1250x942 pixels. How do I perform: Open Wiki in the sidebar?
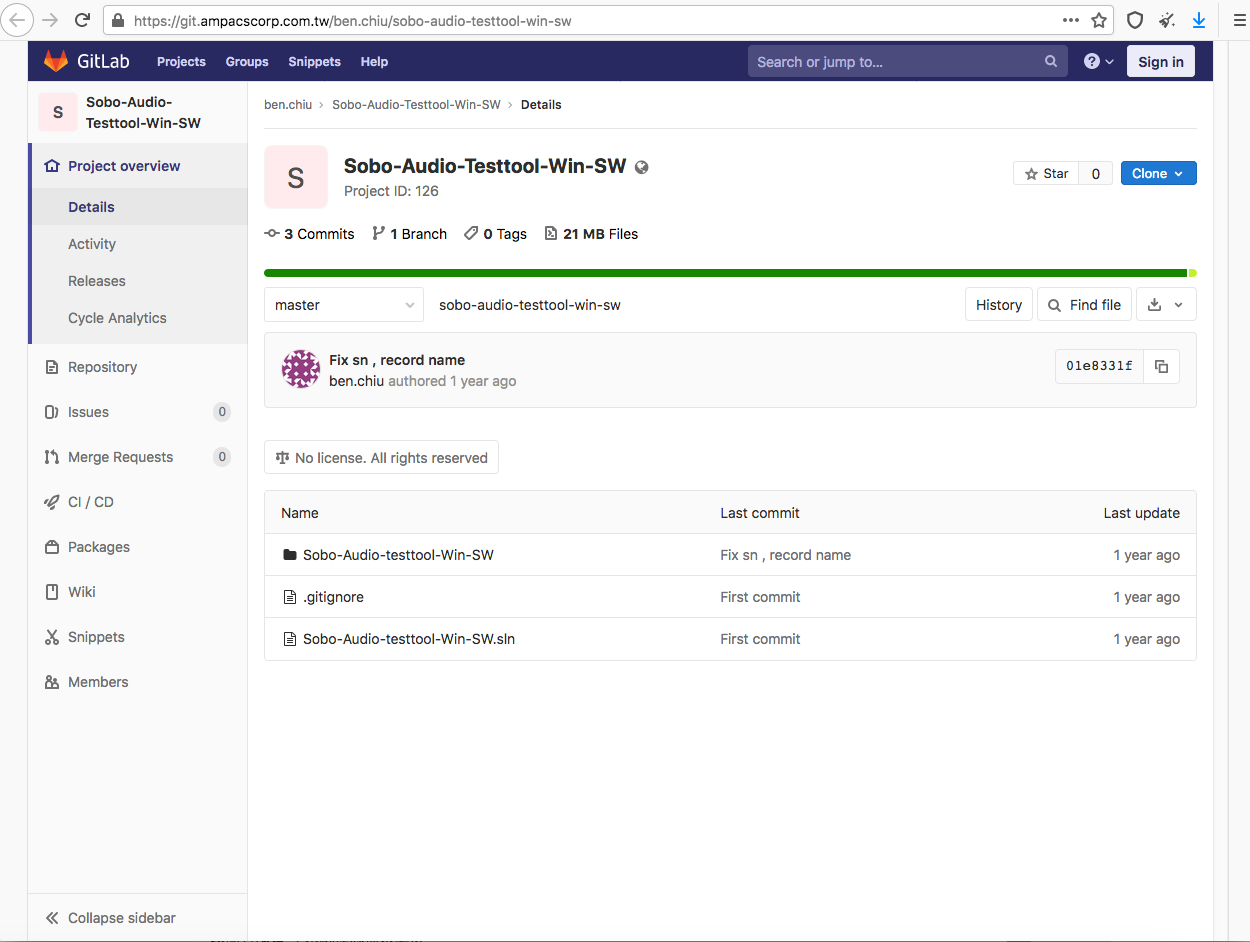[x=138, y=592]
